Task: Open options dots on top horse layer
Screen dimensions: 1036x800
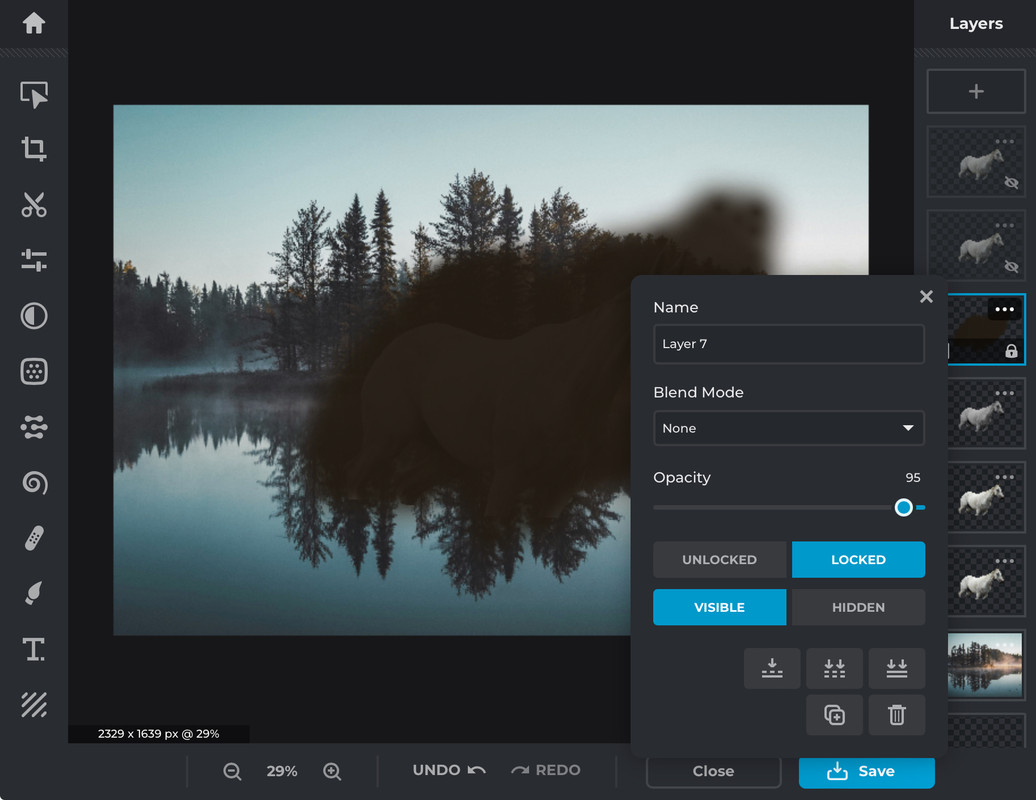Action: pos(1004,141)
